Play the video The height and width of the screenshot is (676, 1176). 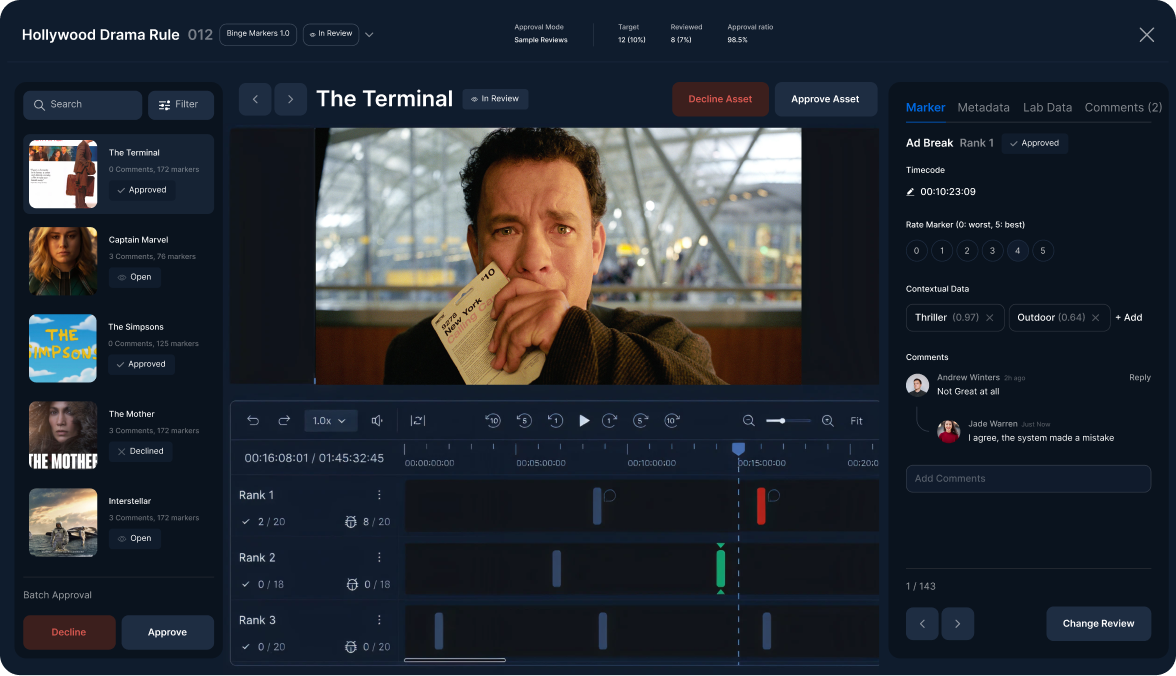(584, 421)
